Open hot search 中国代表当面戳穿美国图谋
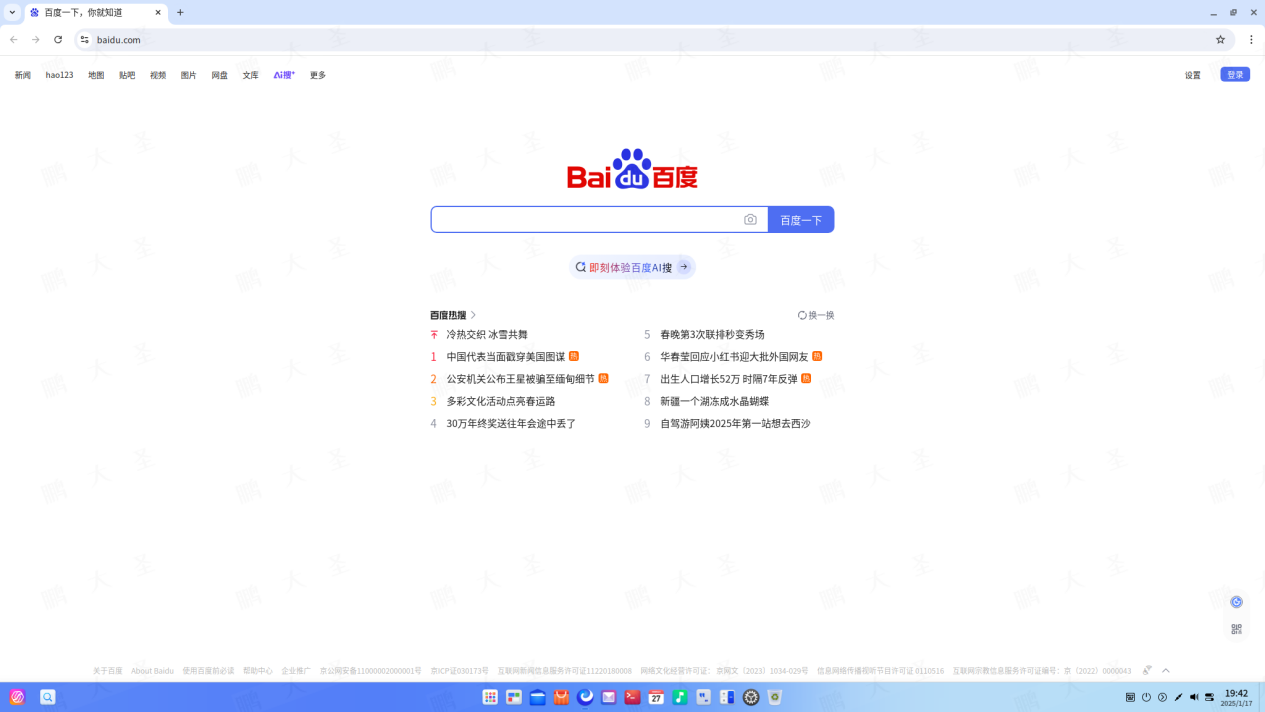1265x712 pixels. click(x=506, y=357)
